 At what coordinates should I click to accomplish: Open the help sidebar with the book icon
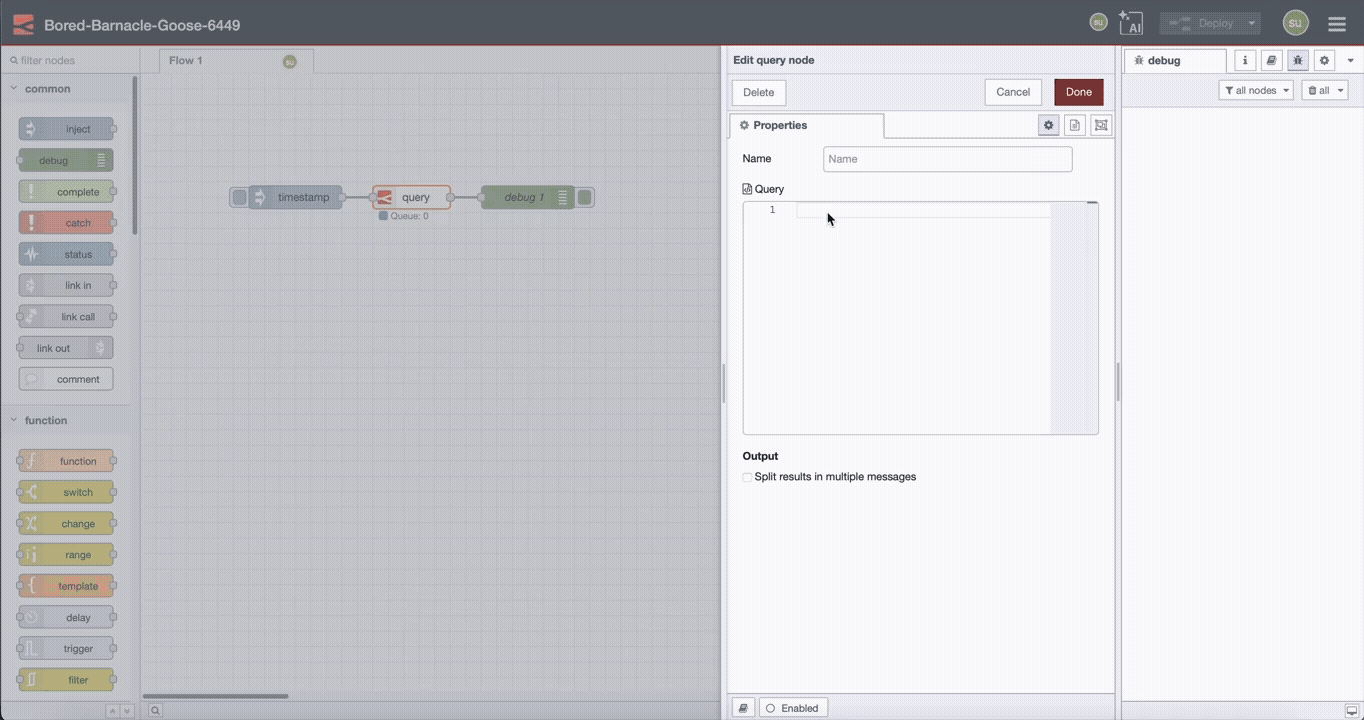pyautogui.click(x=1271, y=60)
